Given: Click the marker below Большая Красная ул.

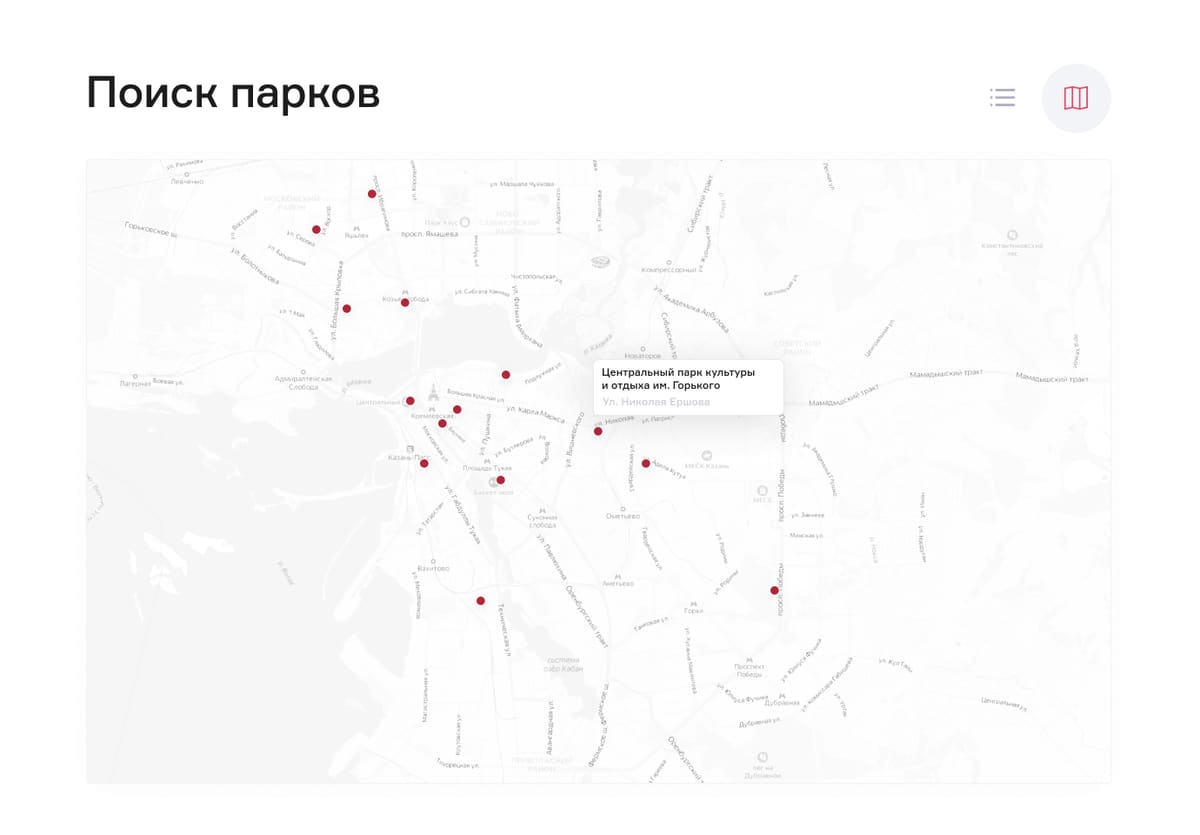Looking at the screenshot, I should tap(457, 409).
